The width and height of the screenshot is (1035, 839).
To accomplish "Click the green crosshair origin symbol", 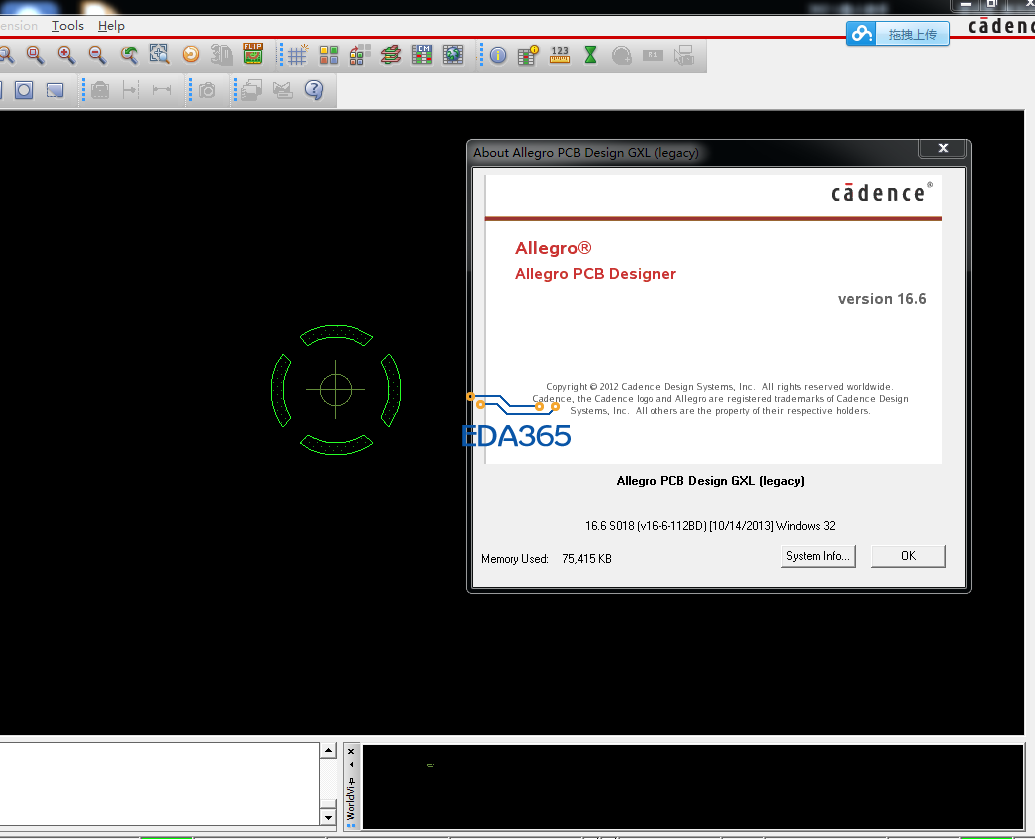I will click(335, 389).
